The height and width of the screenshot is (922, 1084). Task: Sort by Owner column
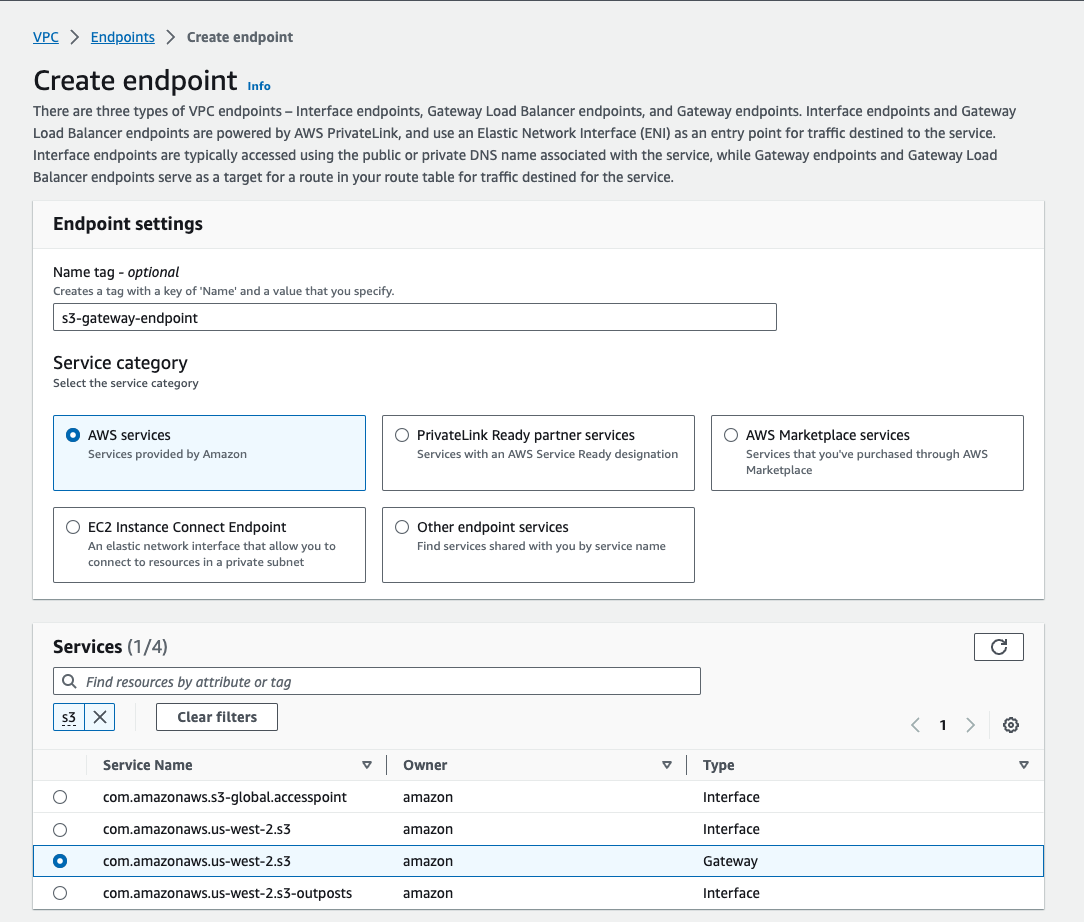click(667, 765)
